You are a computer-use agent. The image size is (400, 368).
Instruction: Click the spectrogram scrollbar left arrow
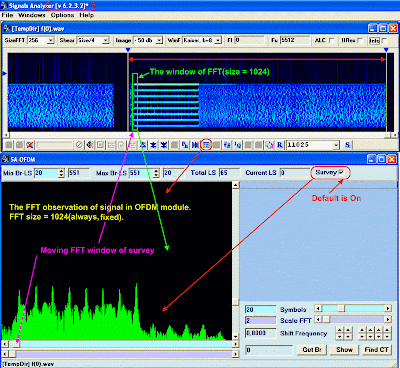coord(6,135)
